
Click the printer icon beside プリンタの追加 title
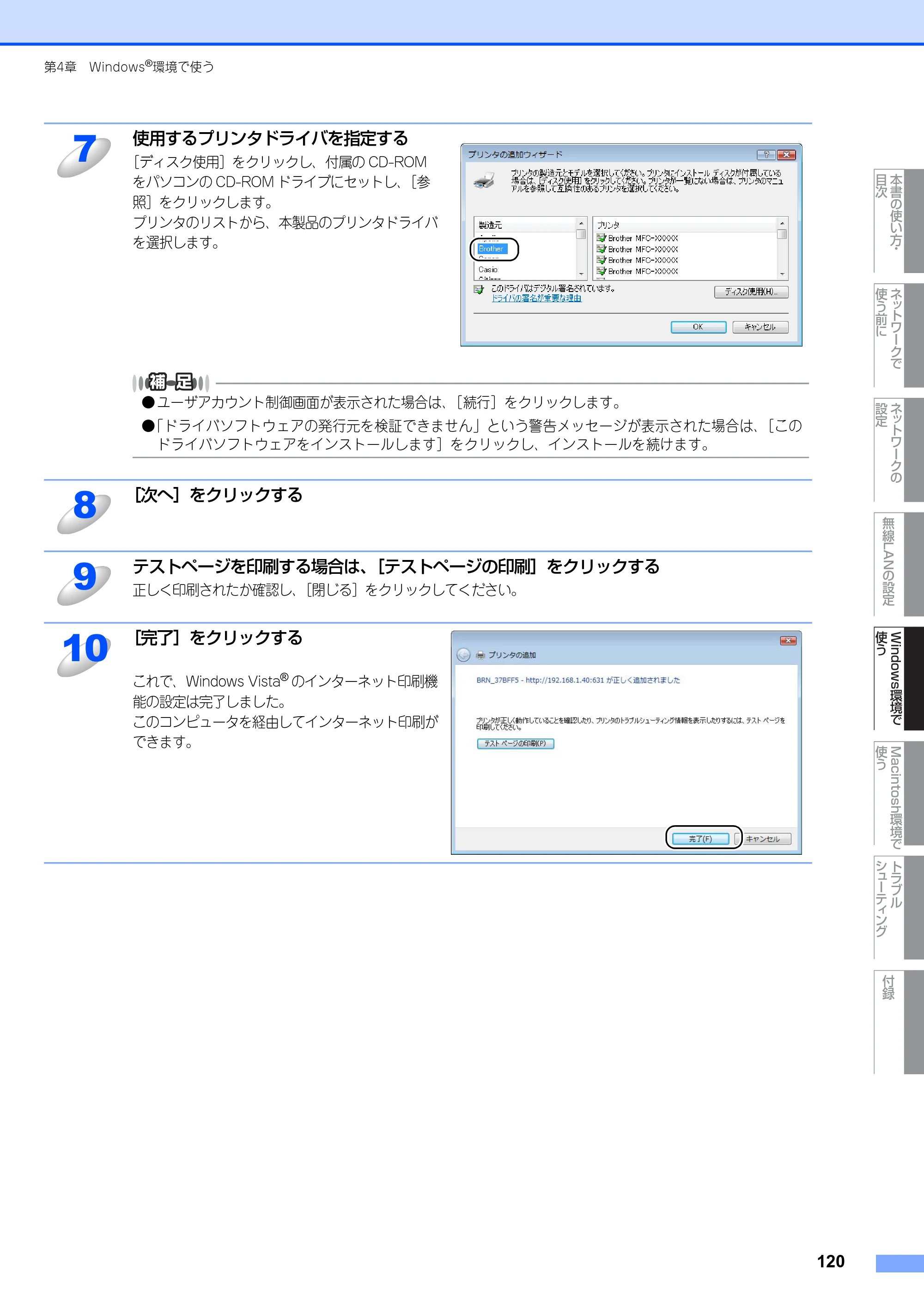click(x=480, y=655)
